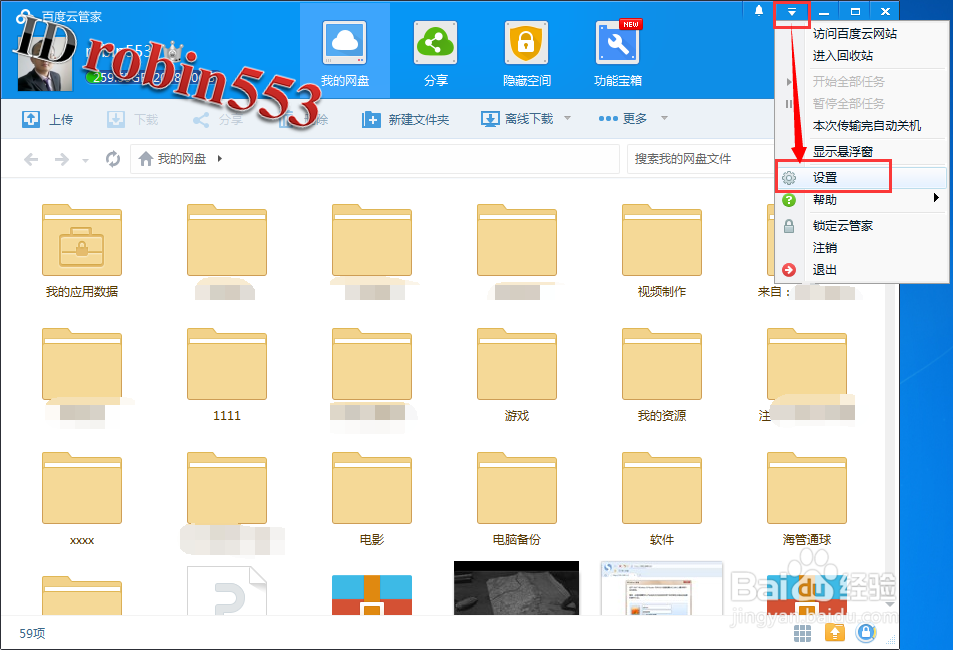Open the notification bell in title bar
The image size is (953, 650).
(759, 11)
